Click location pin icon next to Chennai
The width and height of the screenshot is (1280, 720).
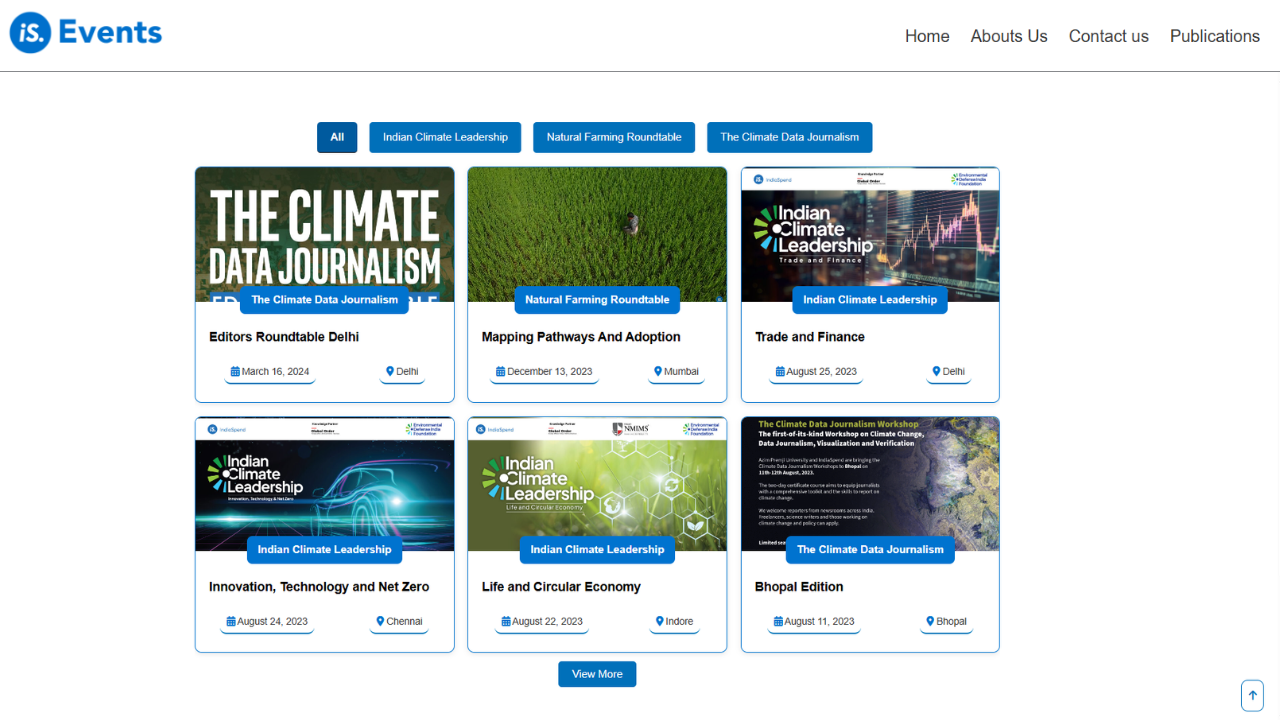[x=380, y=622]
